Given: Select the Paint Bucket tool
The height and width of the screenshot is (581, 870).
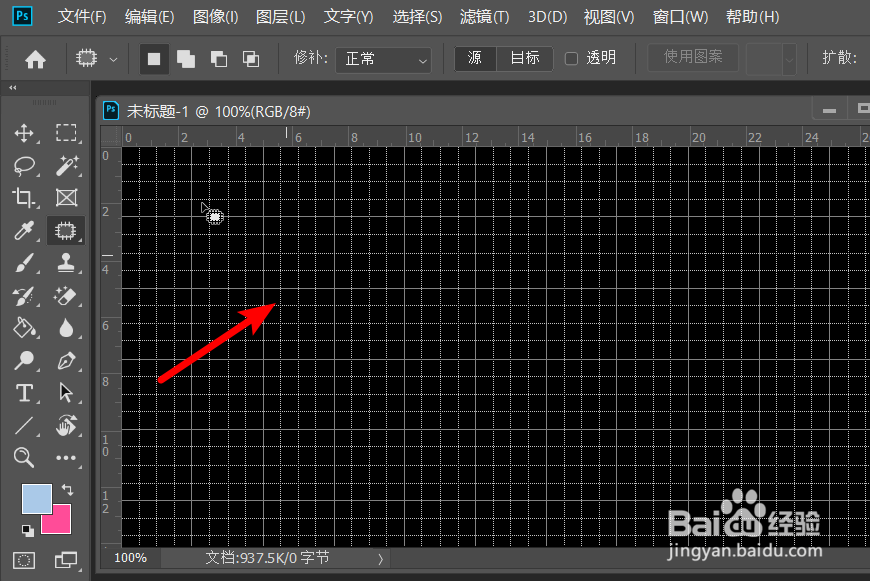Looking at the screenshot, I should pyautogui.click(x=24, y=328).
